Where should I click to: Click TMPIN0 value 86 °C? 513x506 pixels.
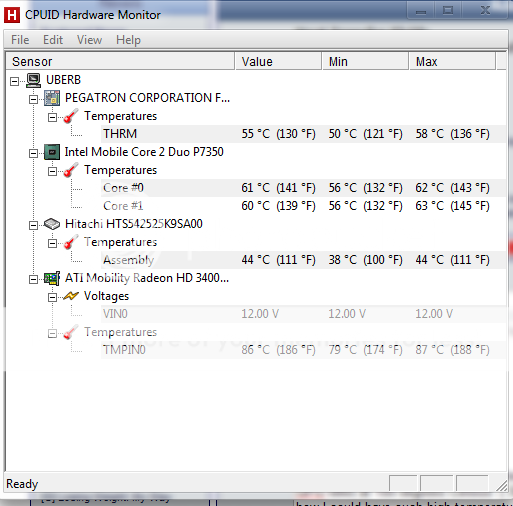pos(278,350)
